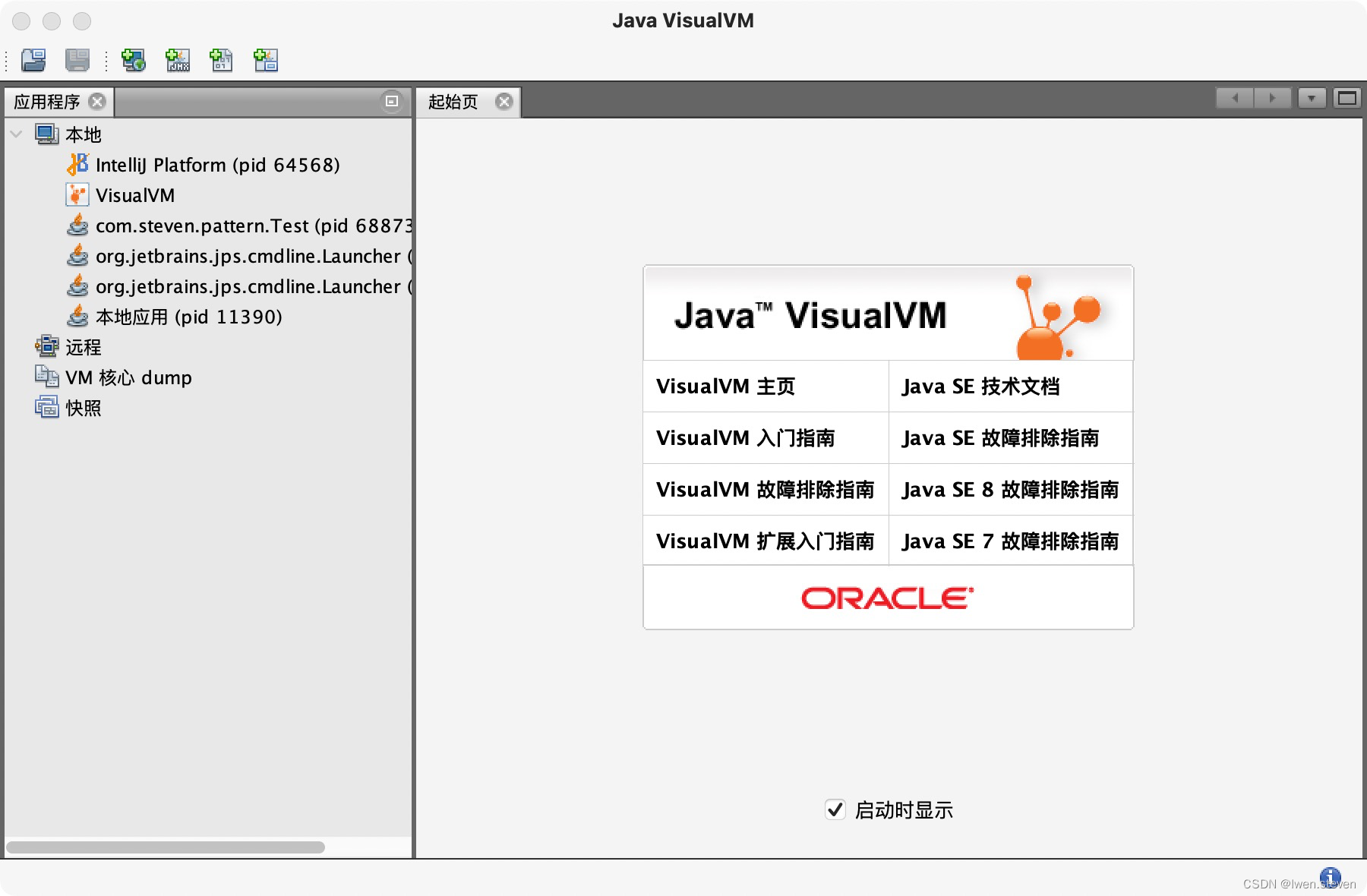The width and height of the screenshot is (1367, 896).
Task: Click the 快照 snapshots icon
Action: click(47, 407)
